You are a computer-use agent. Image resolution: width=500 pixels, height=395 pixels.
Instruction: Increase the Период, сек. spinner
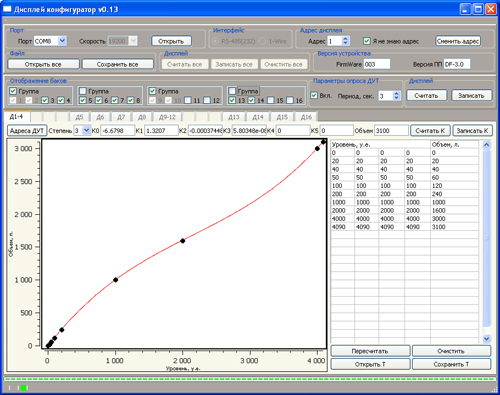point(396,93)
